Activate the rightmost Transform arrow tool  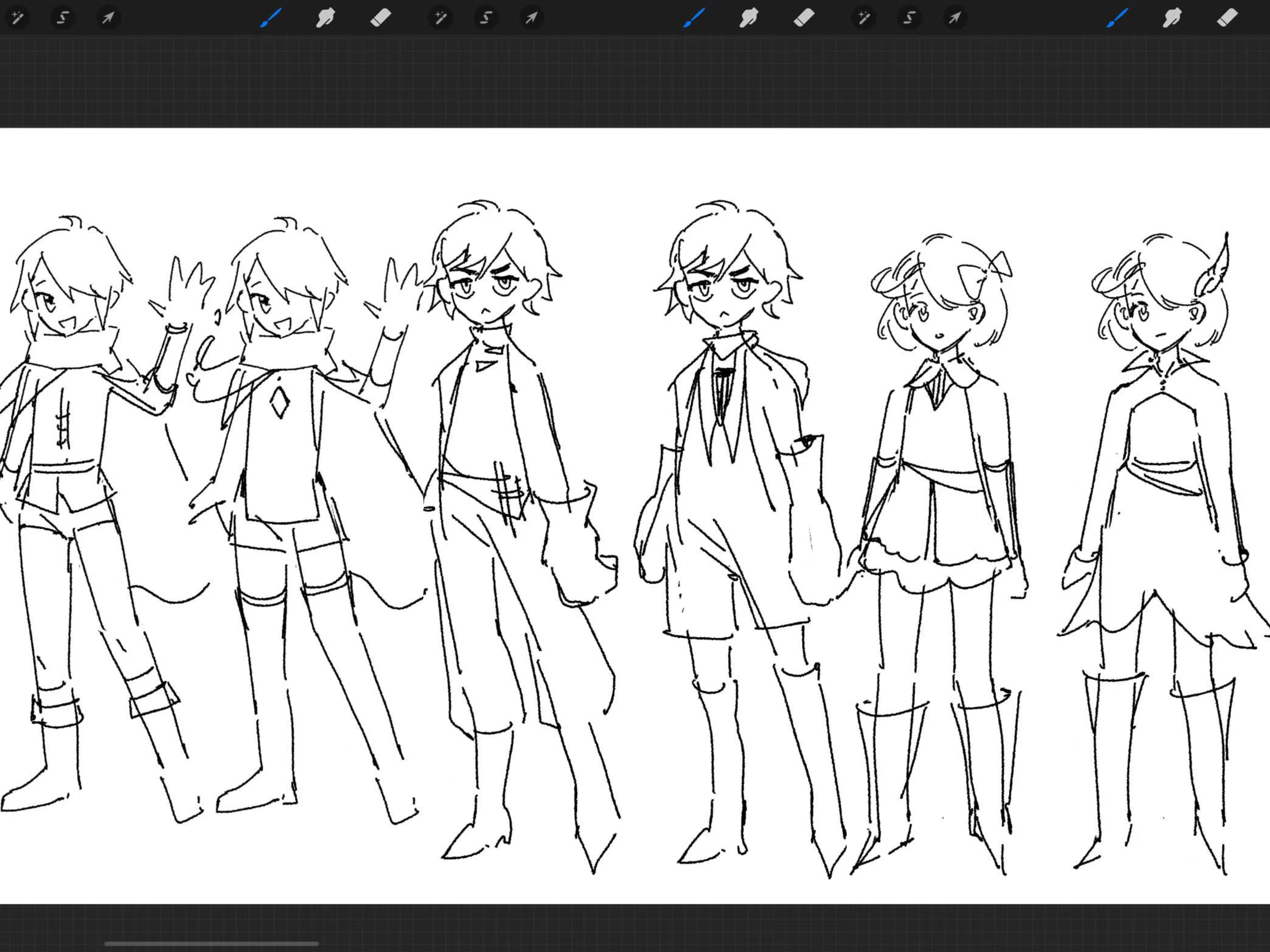click(955, 18)
